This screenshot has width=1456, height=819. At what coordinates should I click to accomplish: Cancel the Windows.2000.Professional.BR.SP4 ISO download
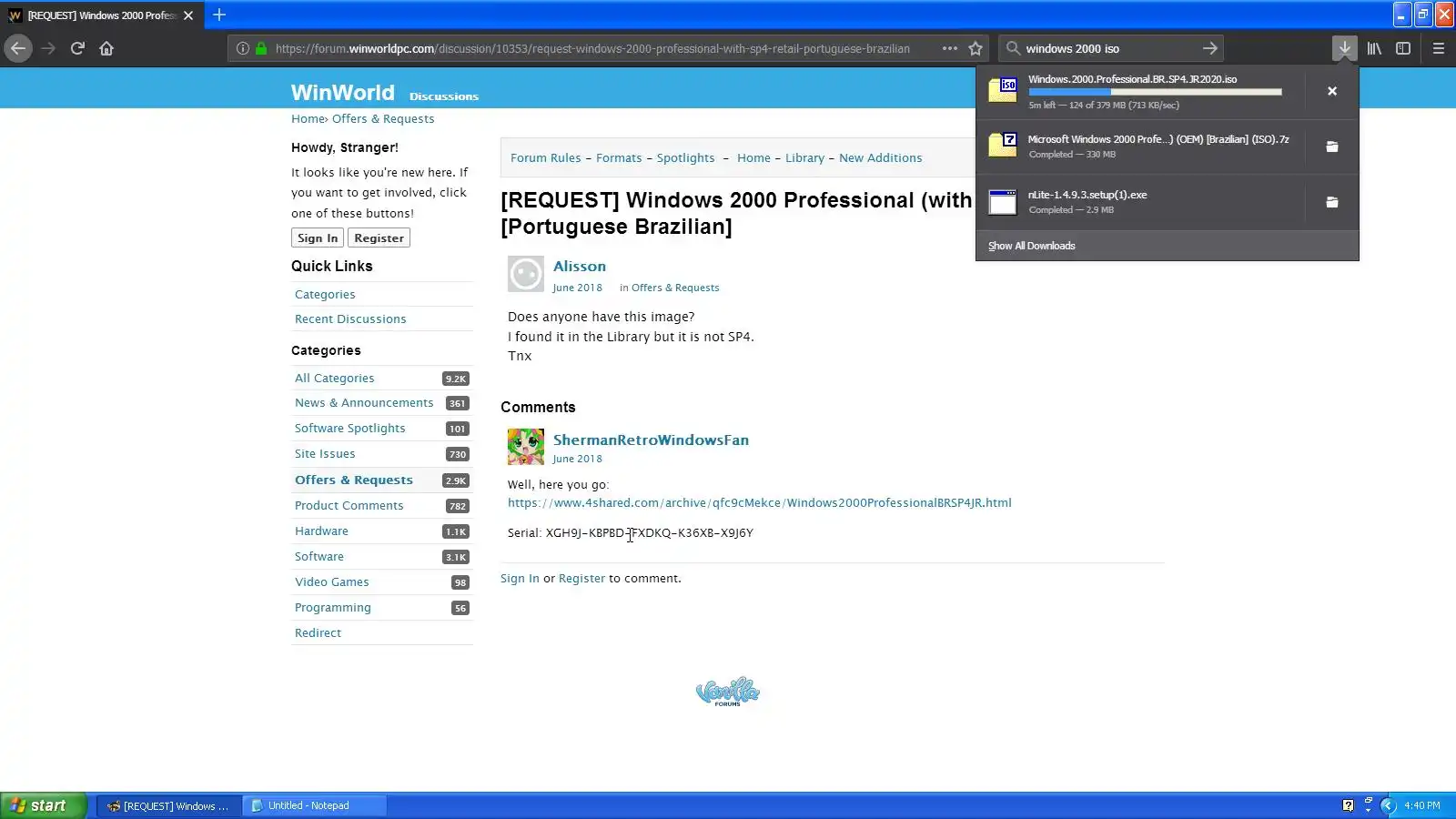coord(1331,91)
